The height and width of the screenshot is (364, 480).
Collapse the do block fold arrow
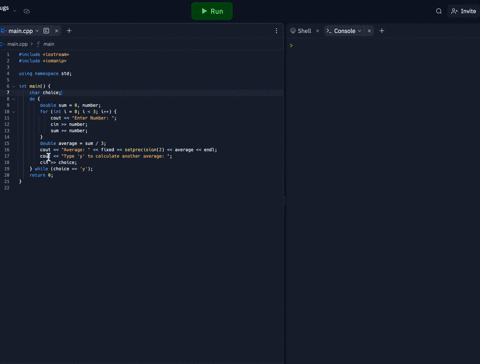14,99
